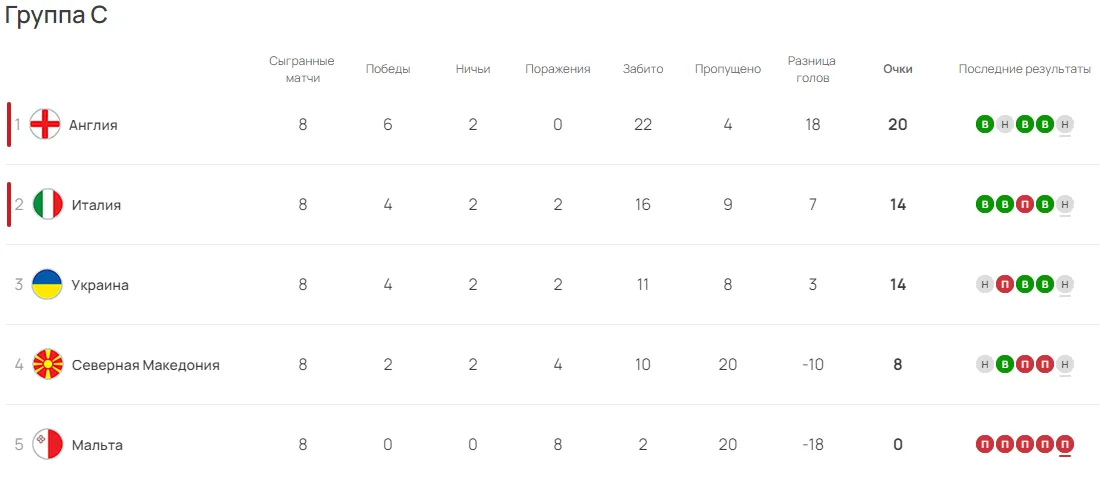Click the Malta flag icon
1100x482 pixels.
[x=48, y=445]
